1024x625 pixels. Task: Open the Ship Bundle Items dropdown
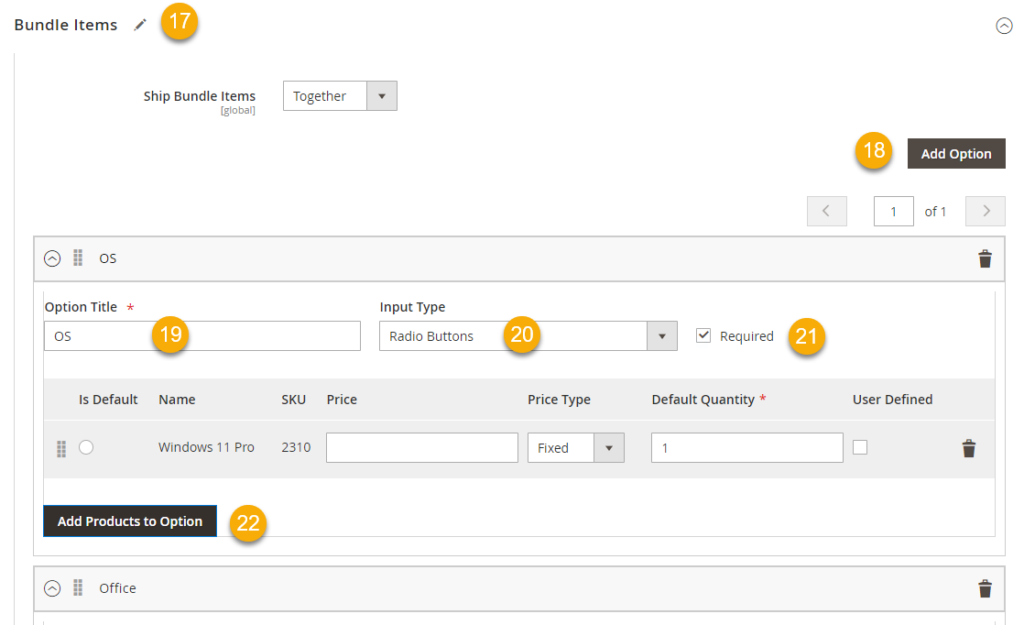[340, 96]
